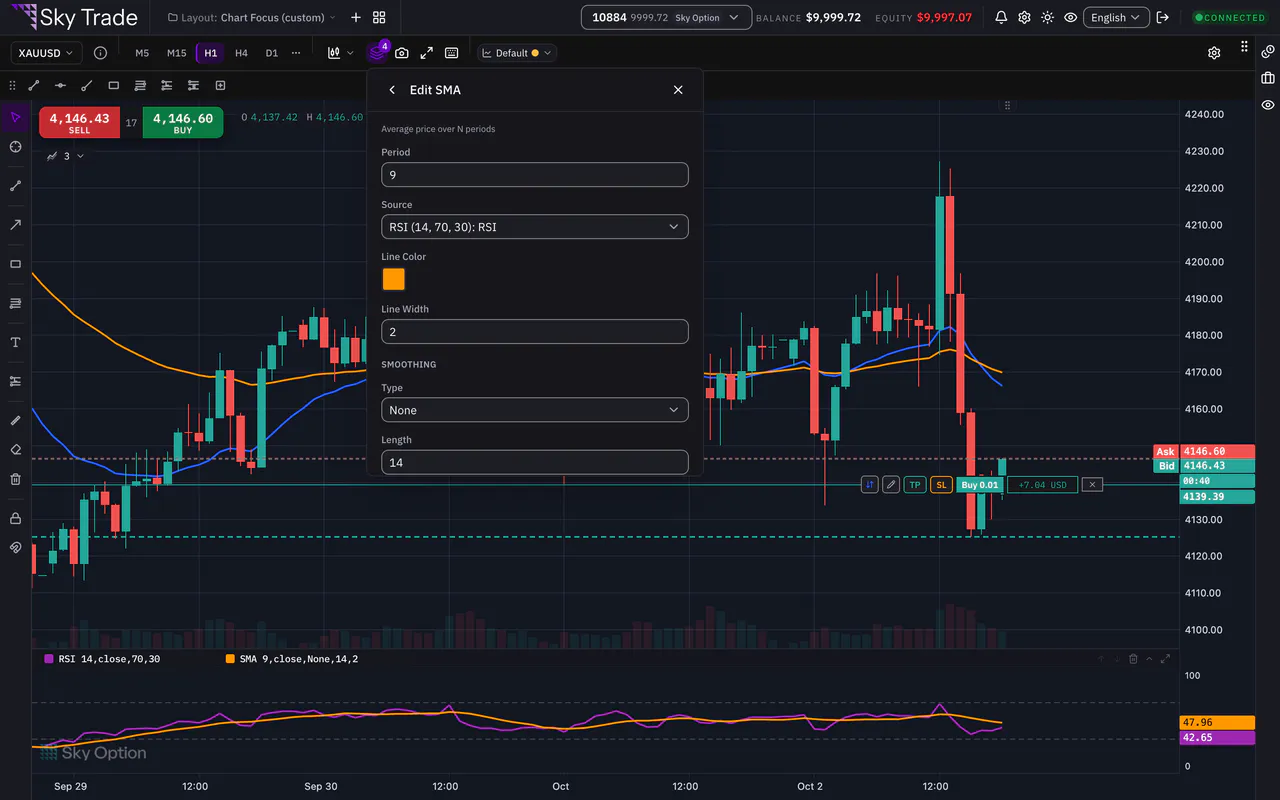Image resolution: width=1280 pixels, height=800 pixels.
Task: Open account settings gear in top bar
Action: coord(1024,17)
